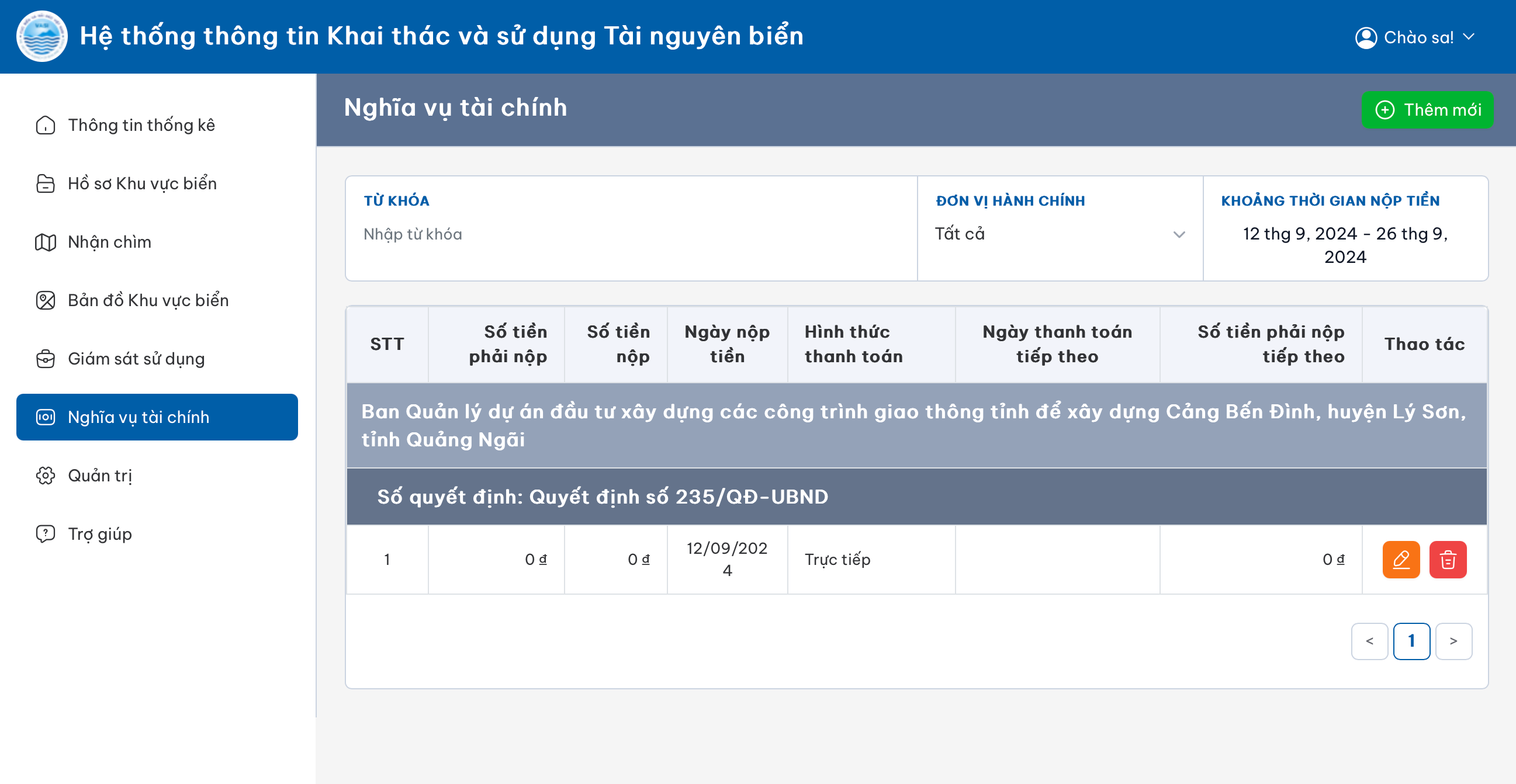The width and height of the screenshot is (1516, 784).
Task: Click the Nhận chìm map icon
Action: point(45,242)
